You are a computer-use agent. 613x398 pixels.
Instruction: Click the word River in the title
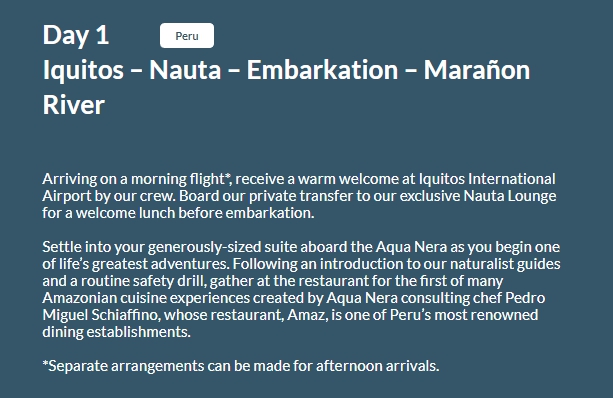pyautogui.click(x=73, y=105)
